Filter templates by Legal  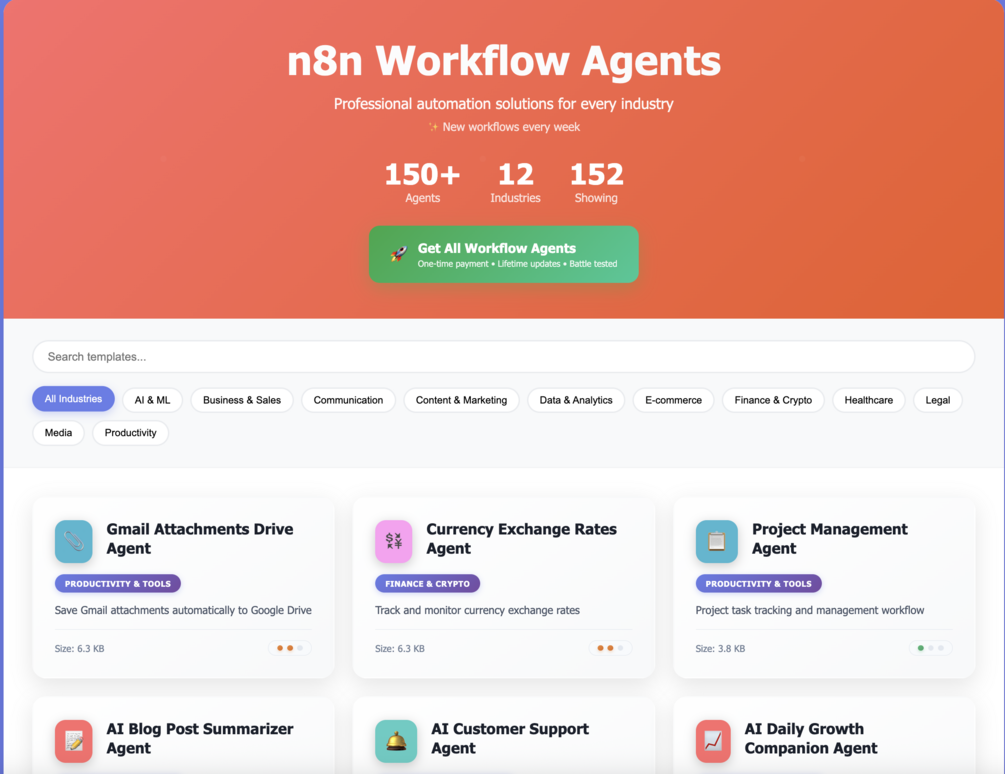938,400
